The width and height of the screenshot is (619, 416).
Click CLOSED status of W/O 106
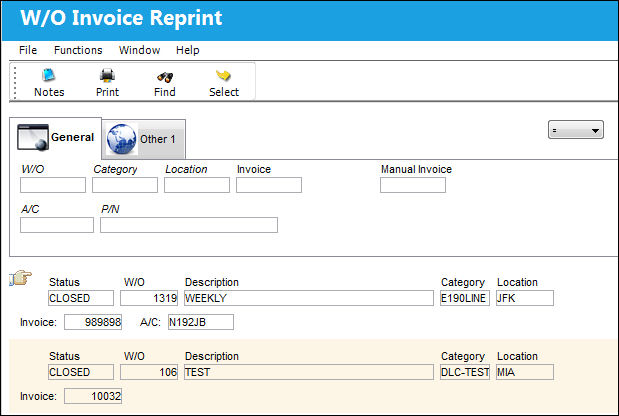[81, 372]
